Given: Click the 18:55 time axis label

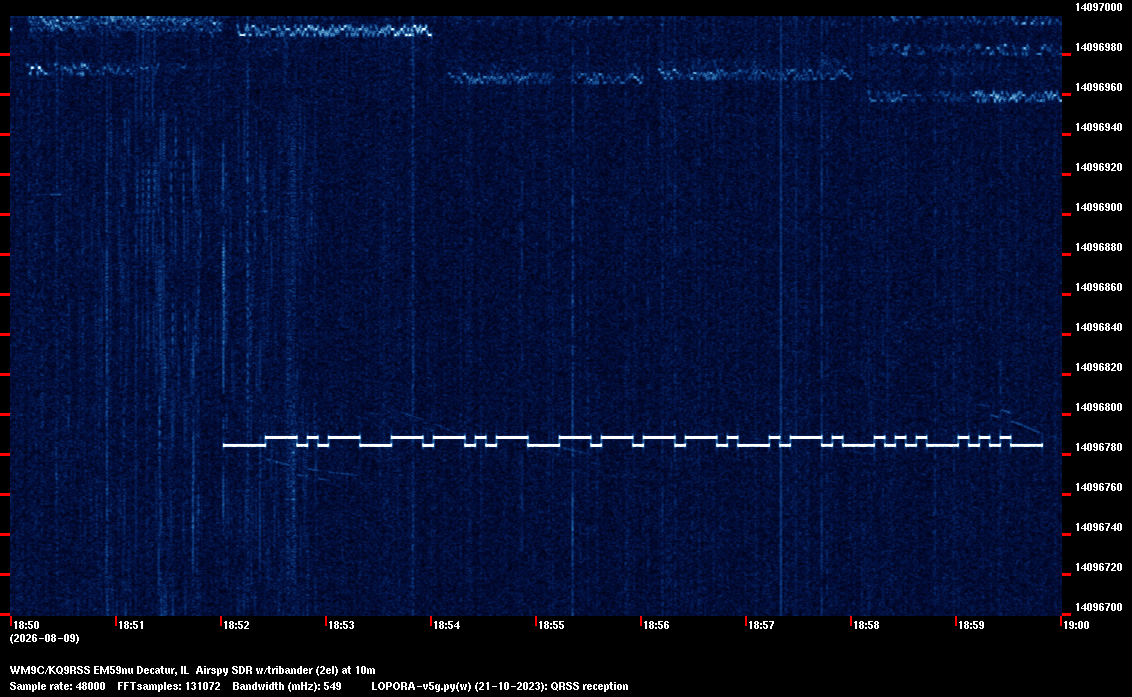Looking at the screenshot, I should coord(551,625).
